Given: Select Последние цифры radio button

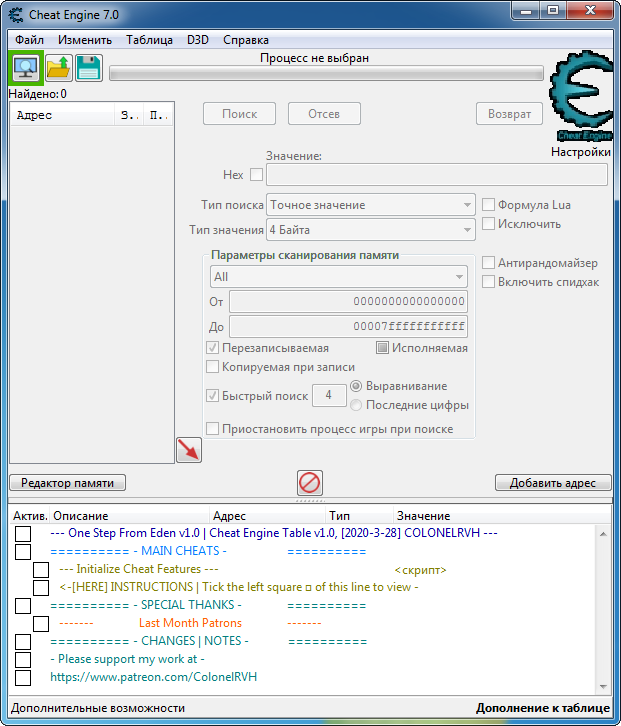Looking at the screenshot, I should (356, 405).
